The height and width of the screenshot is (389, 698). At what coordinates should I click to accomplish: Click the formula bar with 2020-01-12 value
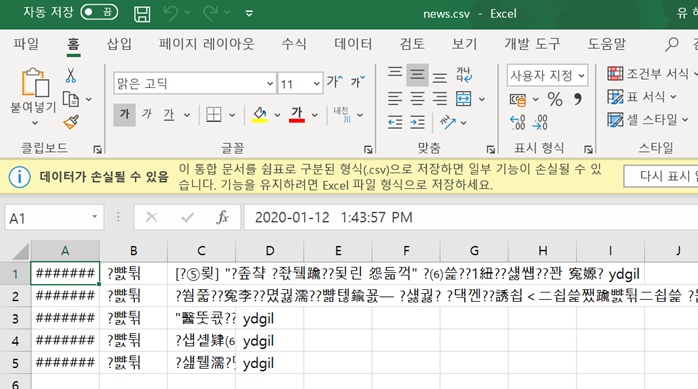click(471, 218)
